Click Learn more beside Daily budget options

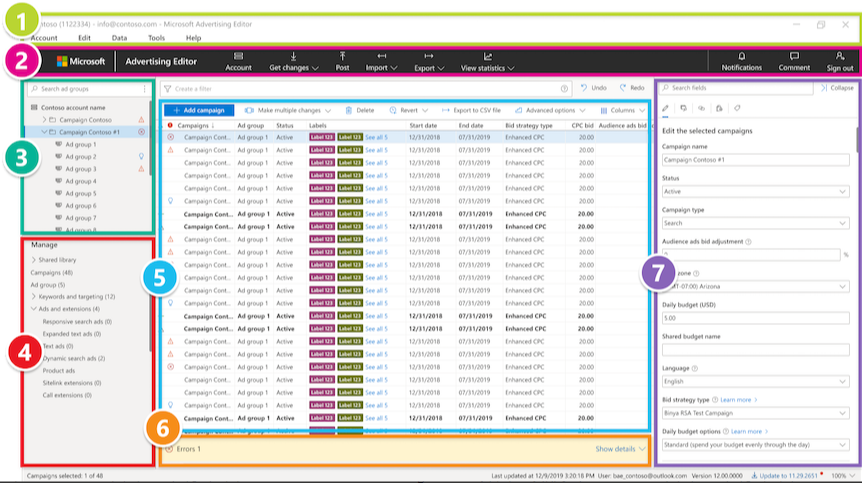750,431
